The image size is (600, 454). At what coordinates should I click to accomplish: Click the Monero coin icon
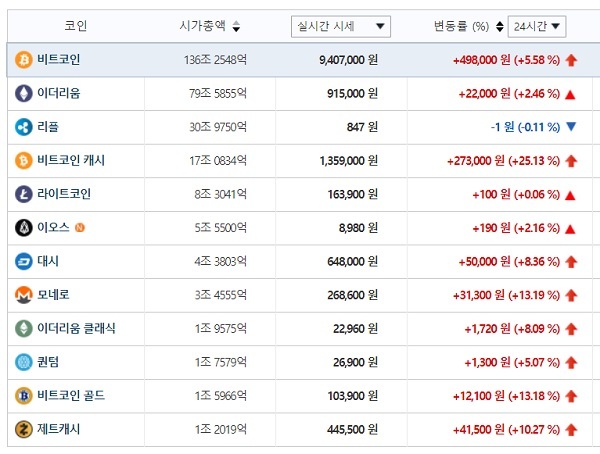pyautogui.click(x=23, y=295)
